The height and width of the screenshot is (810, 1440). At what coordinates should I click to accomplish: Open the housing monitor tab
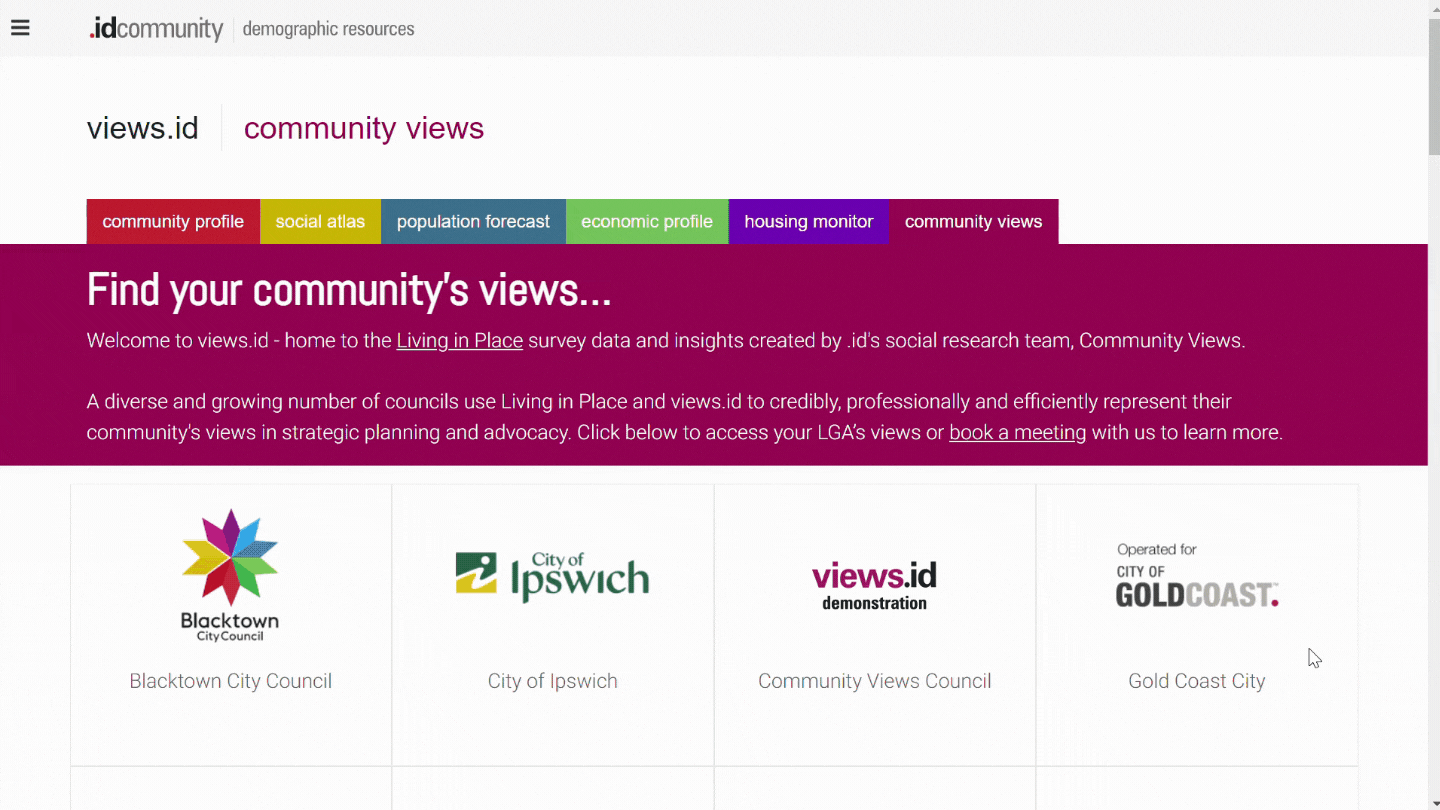point(808,222)
